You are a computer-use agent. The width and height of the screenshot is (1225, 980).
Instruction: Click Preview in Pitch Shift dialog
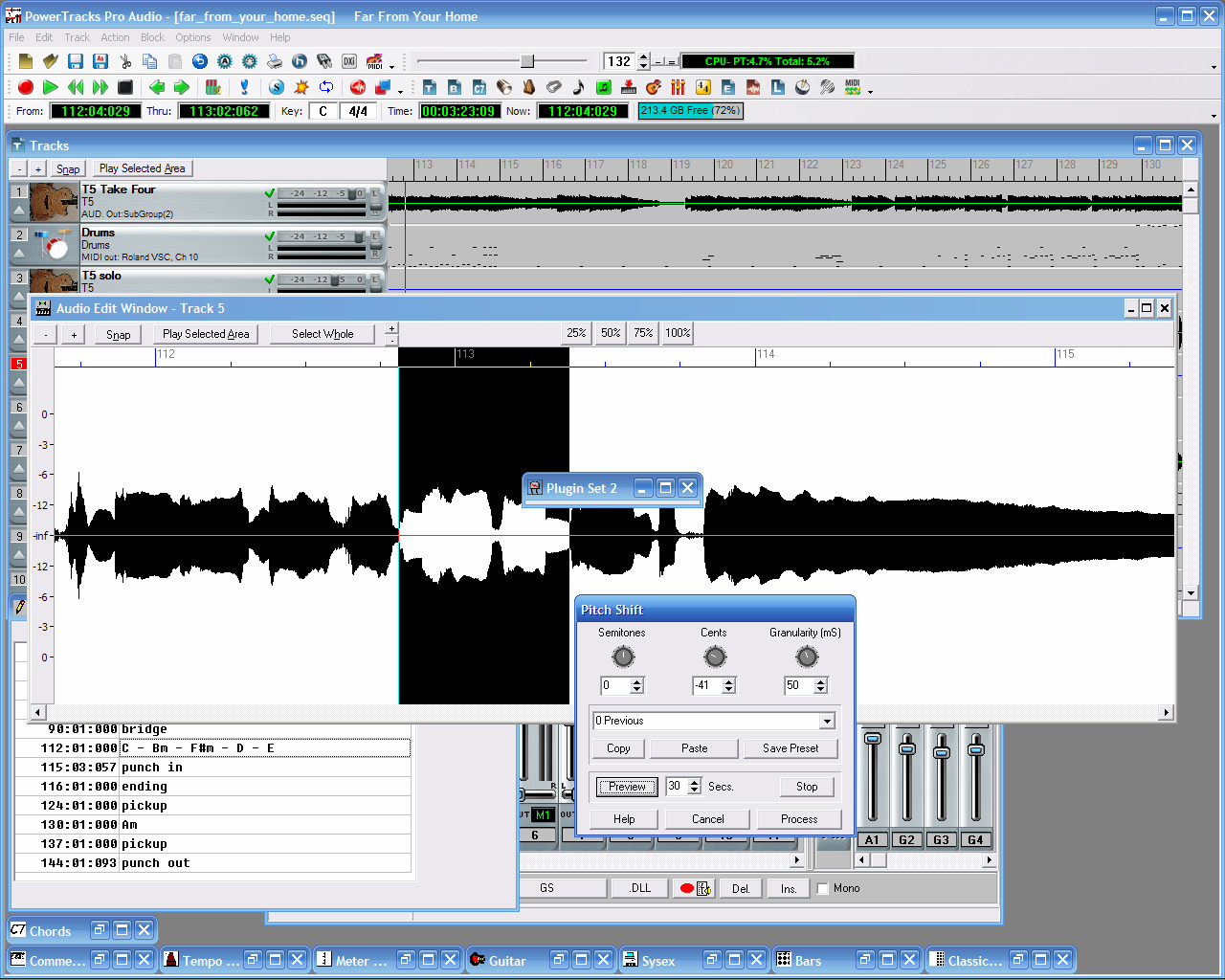click(x=627, y=787)
